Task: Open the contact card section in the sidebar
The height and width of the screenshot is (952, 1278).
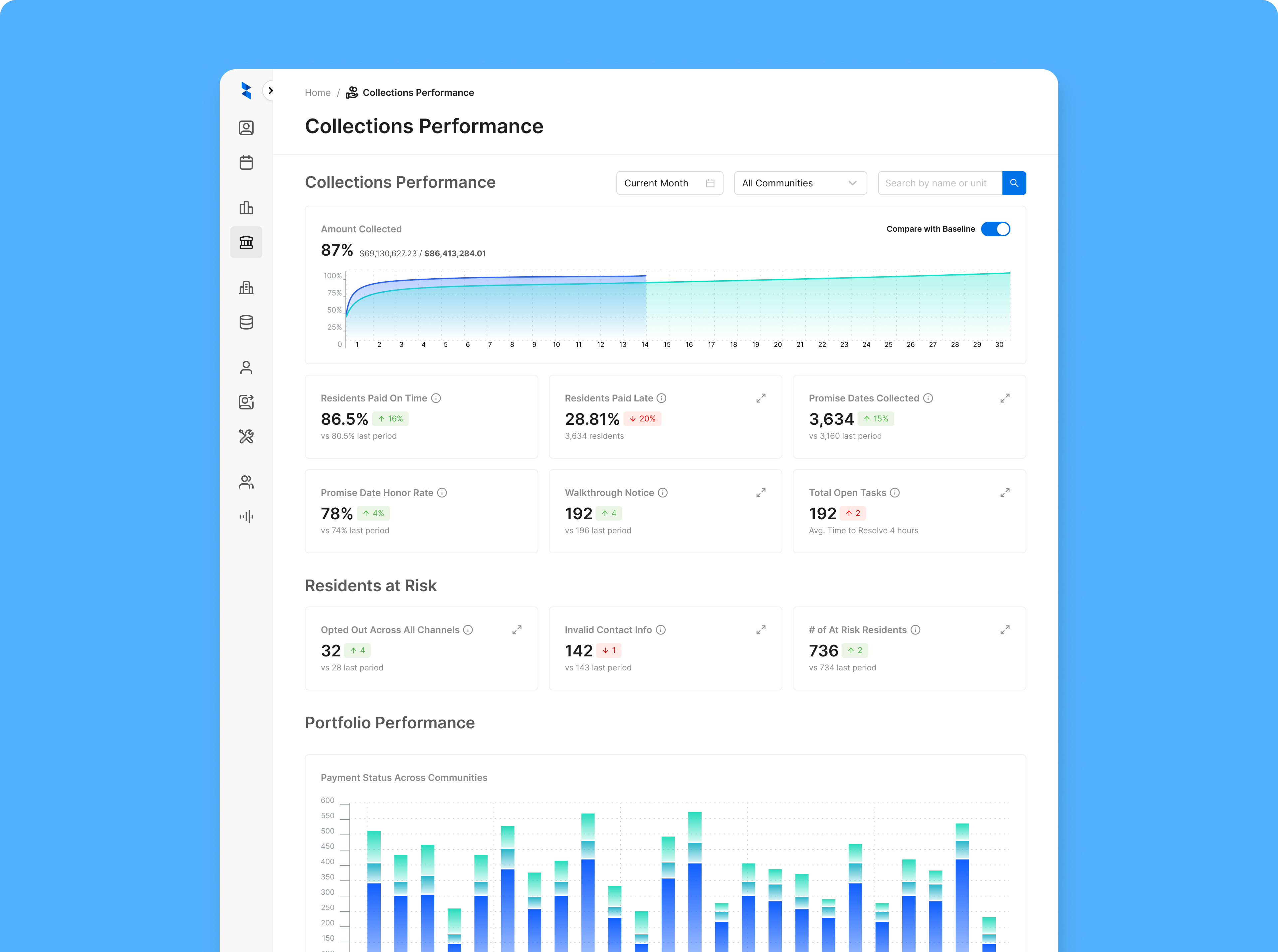Action: click(x=247, y=128)
